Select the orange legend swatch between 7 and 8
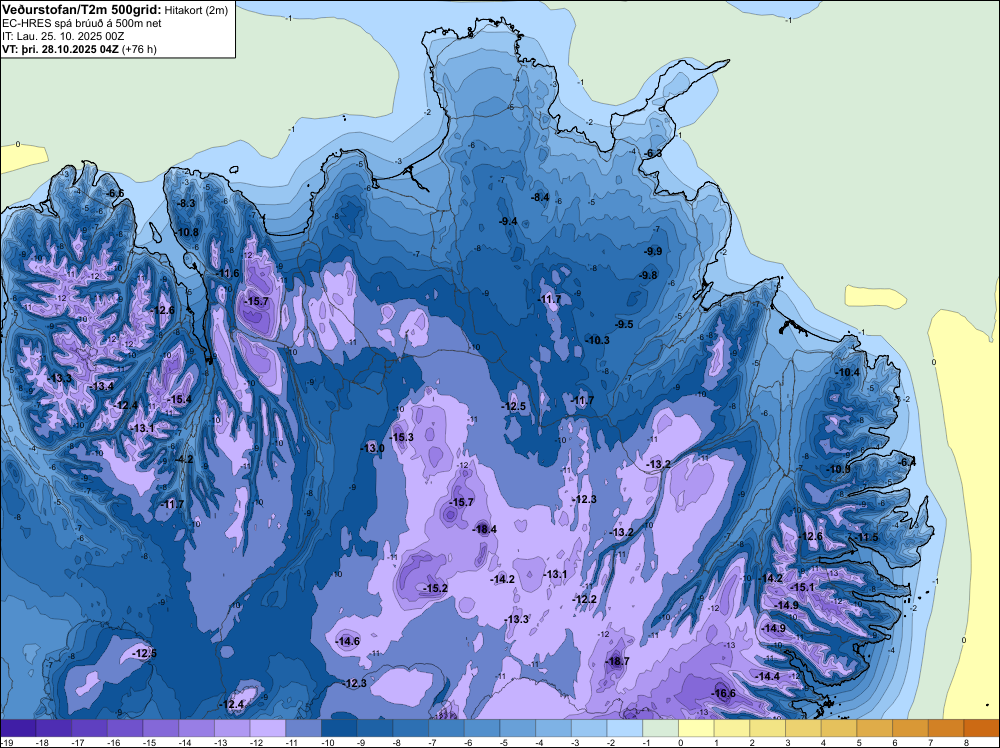The width and height of the screenshot is (1000, 748). [x=946, y=727]
